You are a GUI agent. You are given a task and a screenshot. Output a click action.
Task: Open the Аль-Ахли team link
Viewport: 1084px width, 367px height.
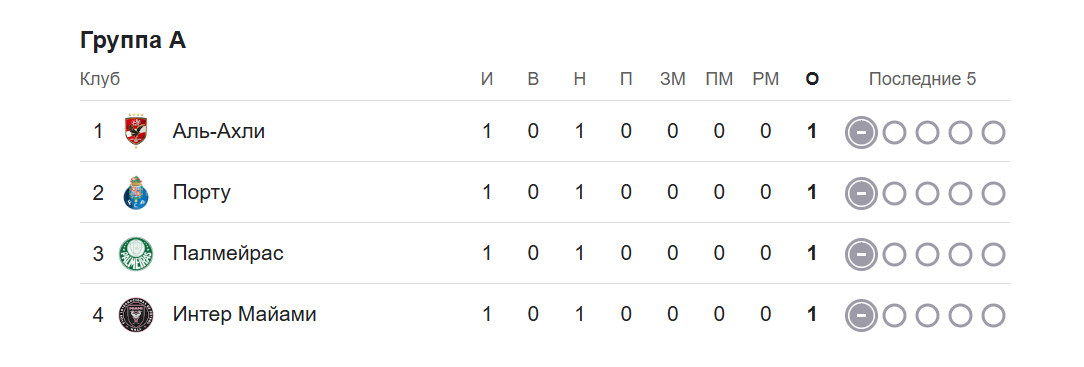point(218,131)
